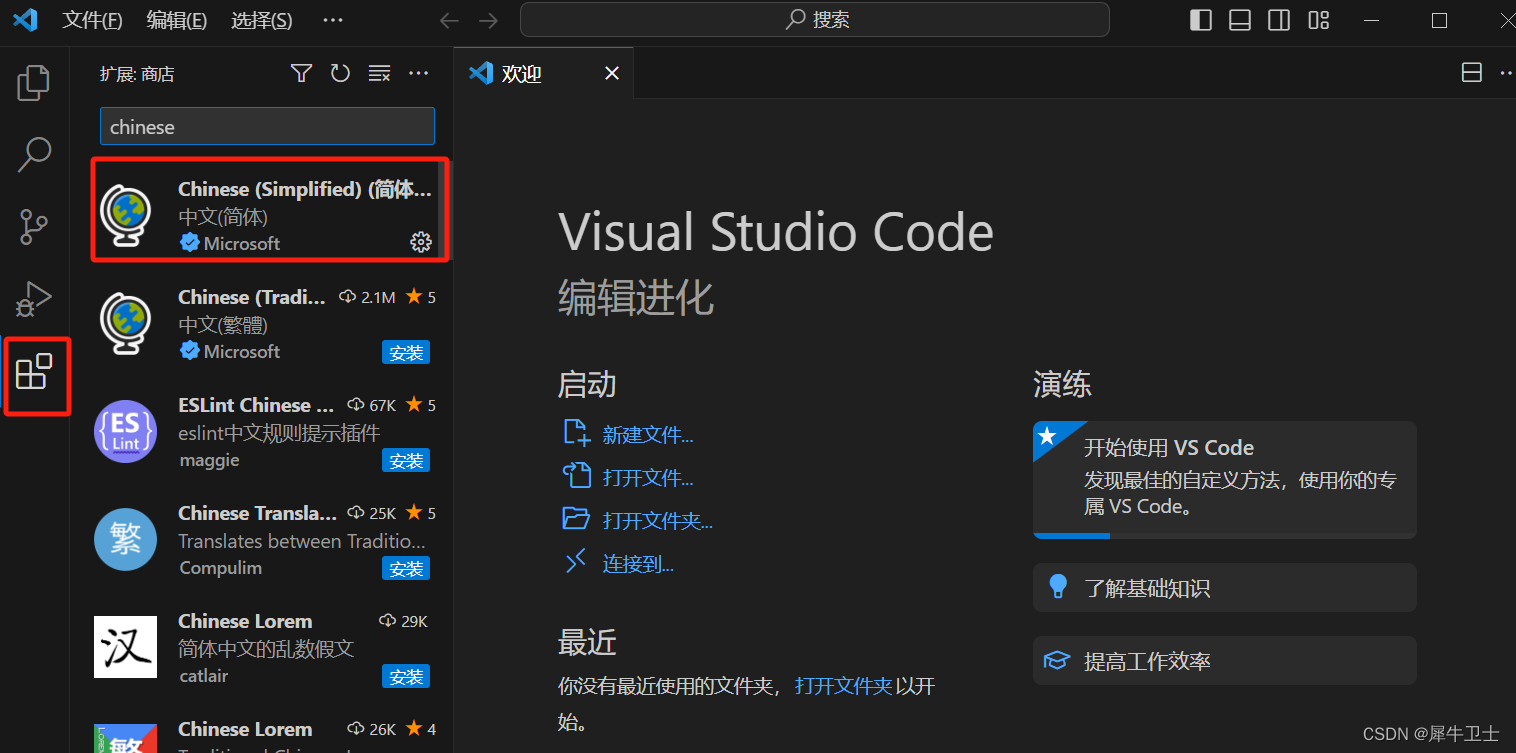
Task: Open the Explorer view in activity bar
Action: (x=34, y=82)
